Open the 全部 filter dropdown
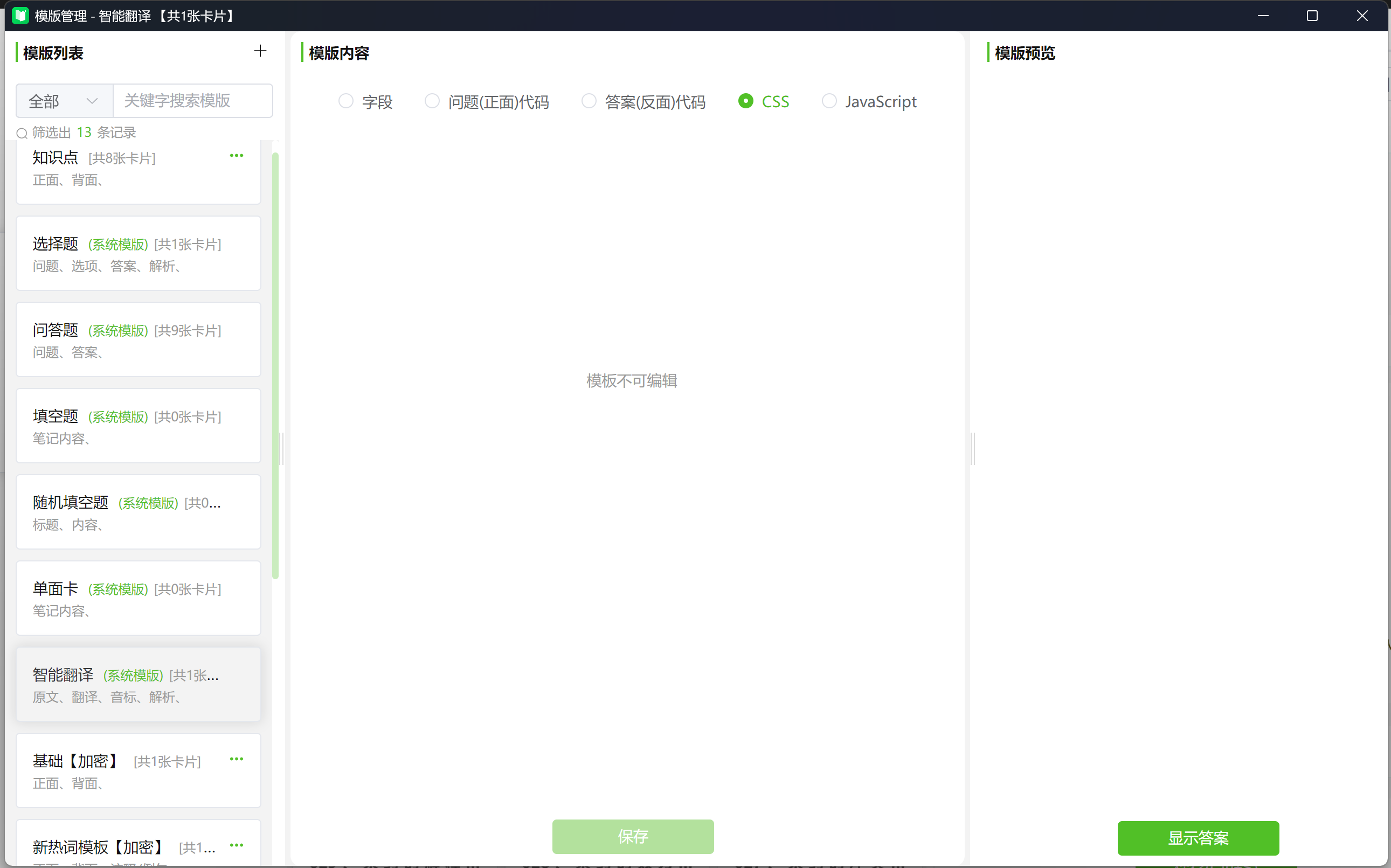 [x=64, y=101]
